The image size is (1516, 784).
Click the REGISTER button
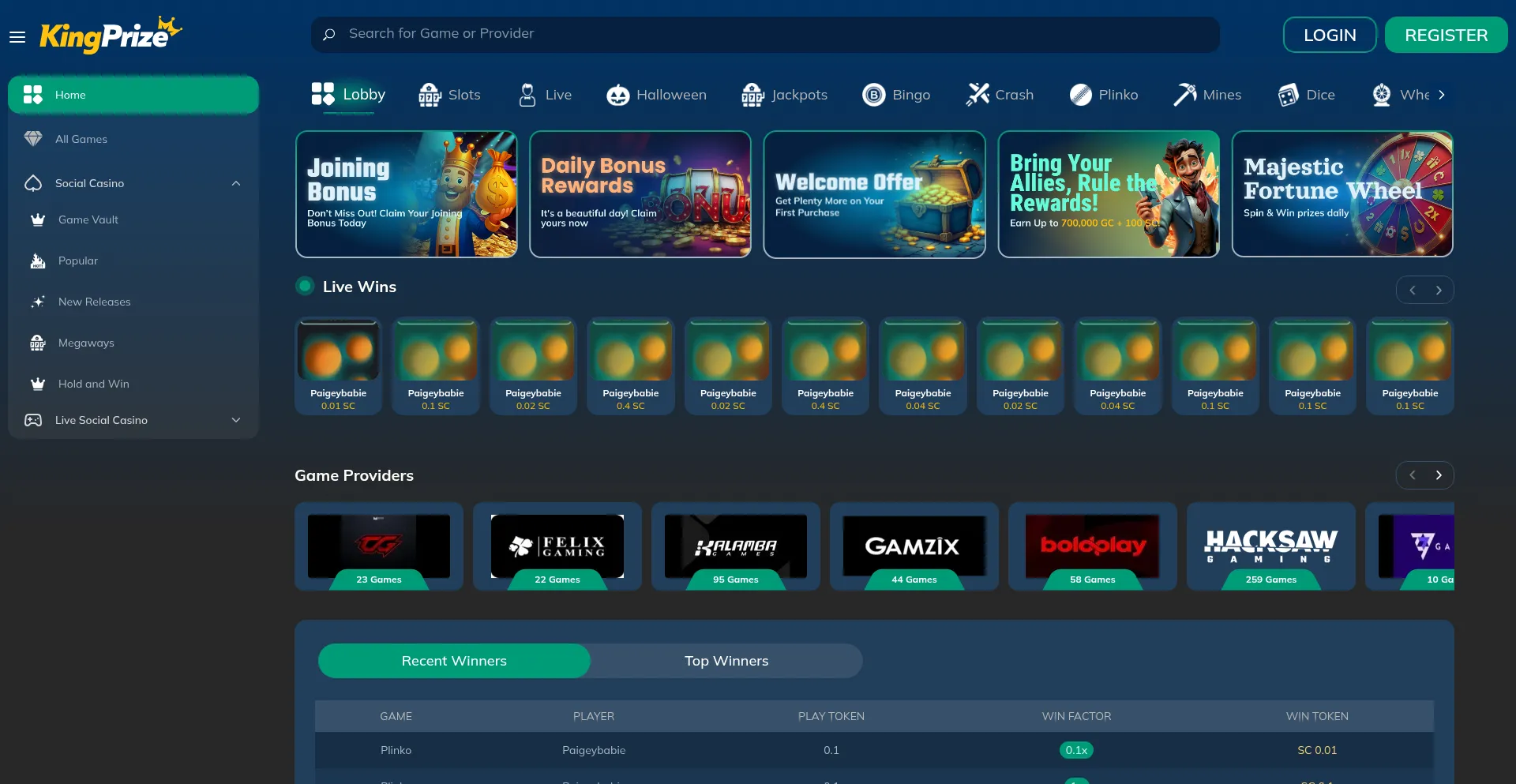click(x=1446, y=35)
